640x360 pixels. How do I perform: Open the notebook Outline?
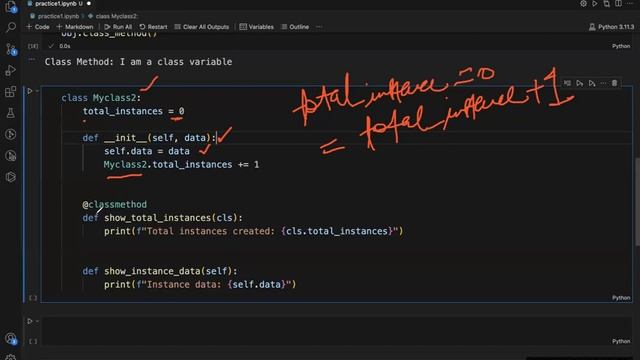point(295,27)
